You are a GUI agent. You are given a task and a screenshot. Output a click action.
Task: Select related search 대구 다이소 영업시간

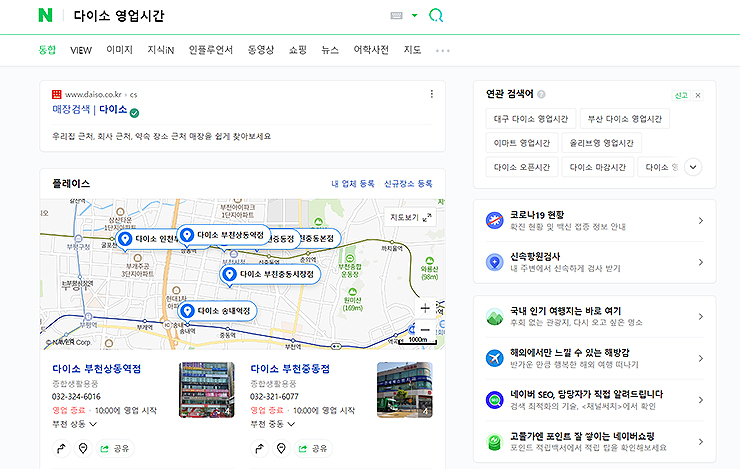click(531, 119)
